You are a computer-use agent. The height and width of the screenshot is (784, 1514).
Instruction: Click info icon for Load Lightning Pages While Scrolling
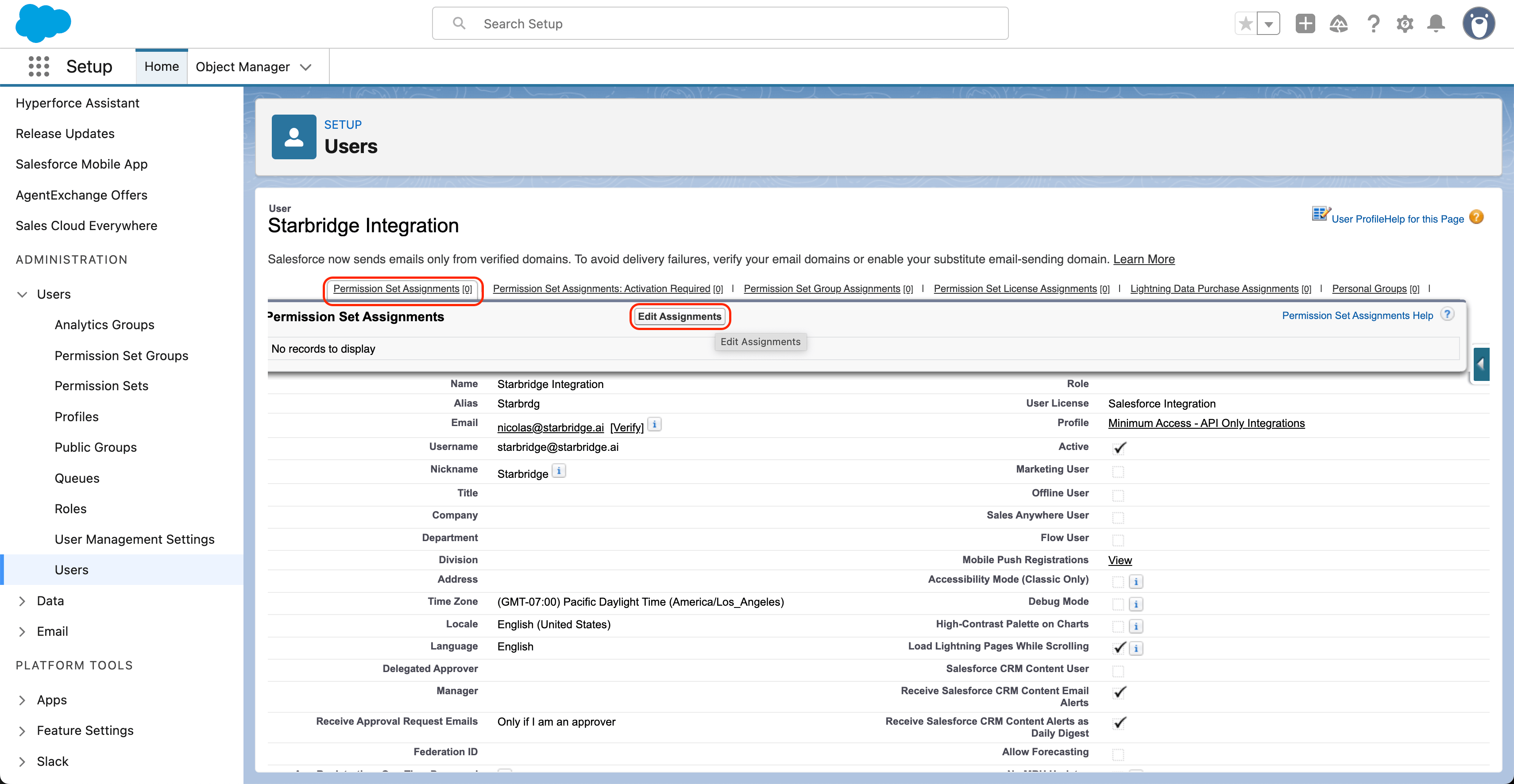click(x=1136, y=649)
